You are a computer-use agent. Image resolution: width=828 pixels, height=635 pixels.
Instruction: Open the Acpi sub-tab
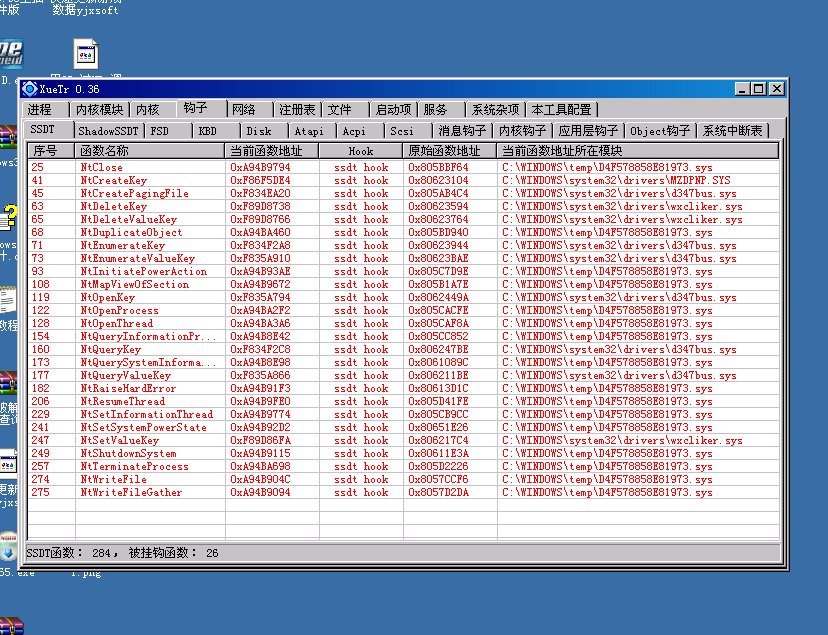click(x=360, y=131)
